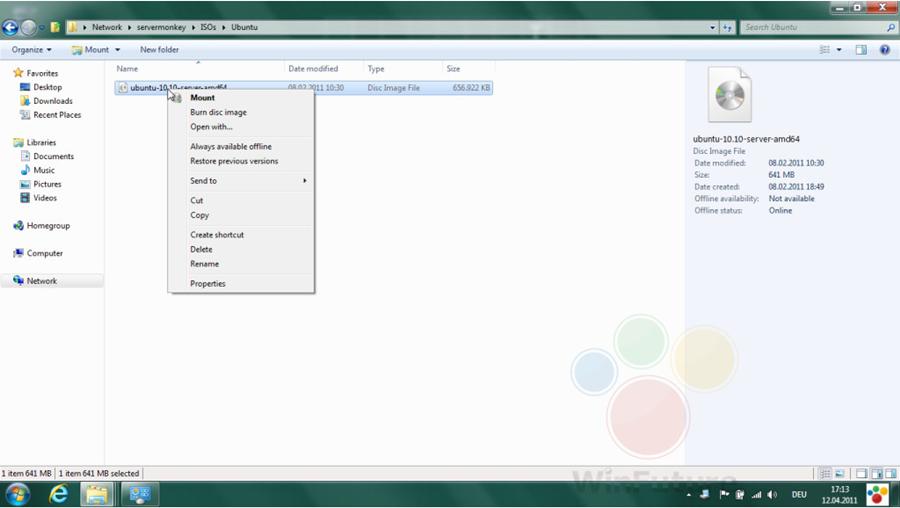Click the DEU language indicator

[x=799, y=494]
